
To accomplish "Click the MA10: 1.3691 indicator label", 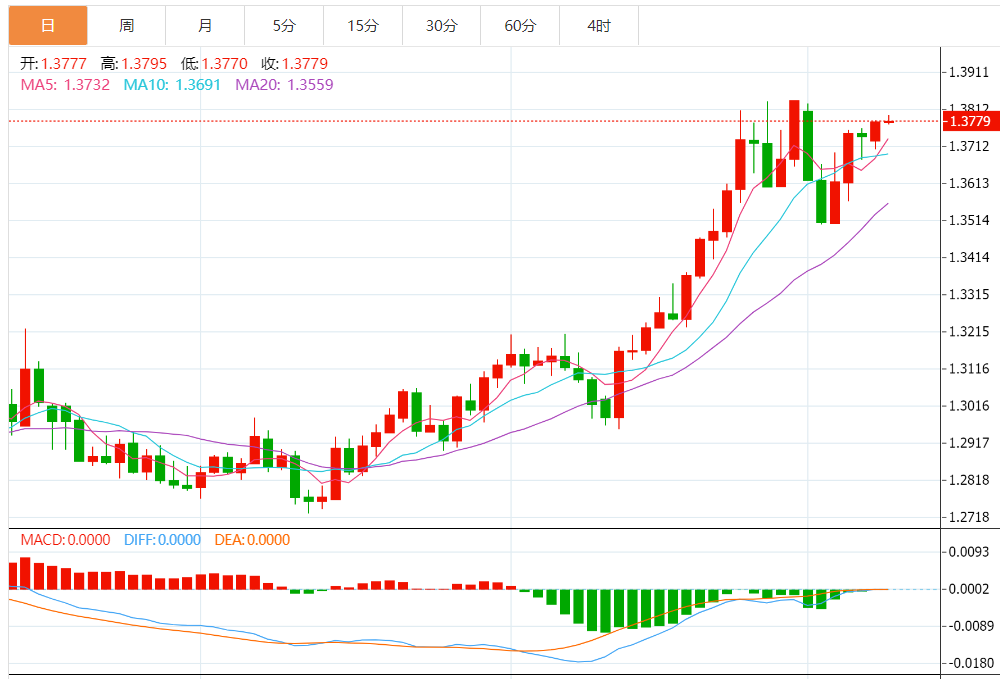I will (x=172, y=85).
